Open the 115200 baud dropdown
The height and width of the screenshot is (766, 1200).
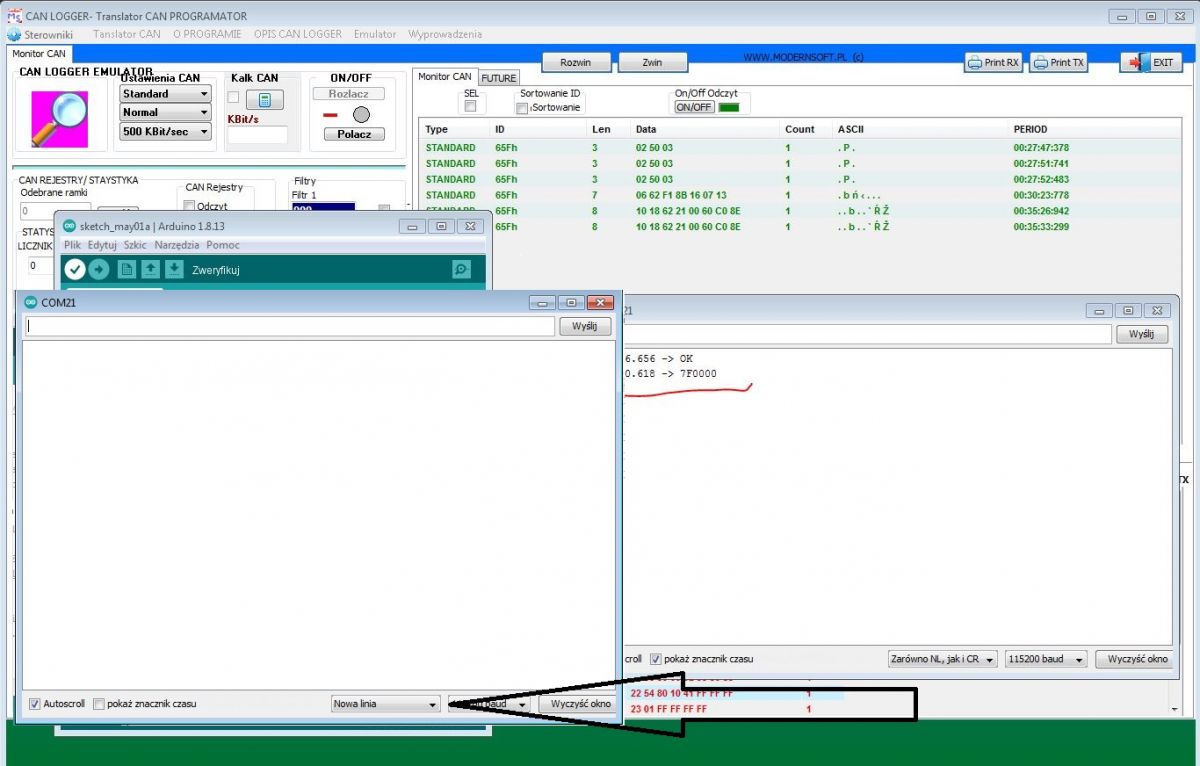coord(1046,659)
